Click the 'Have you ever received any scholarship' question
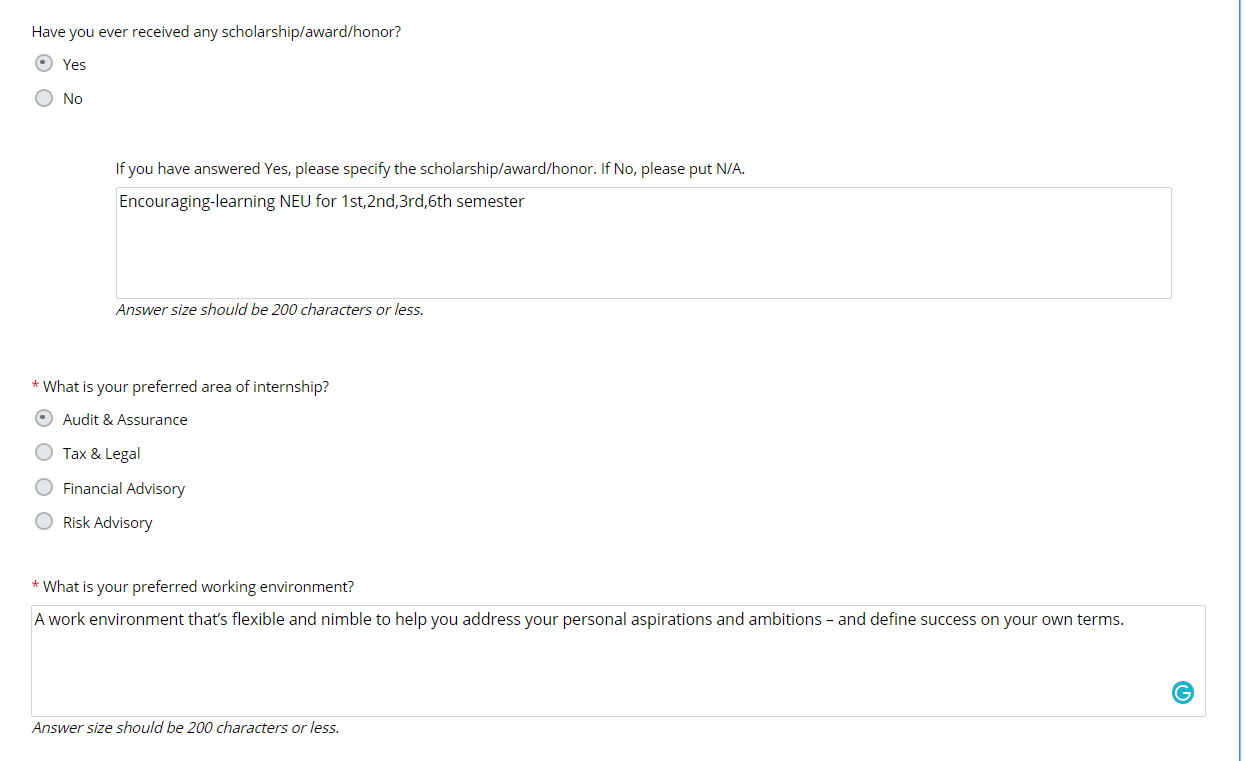The width and height of the screenshot is (1245, 761). [x=216, y=32]
